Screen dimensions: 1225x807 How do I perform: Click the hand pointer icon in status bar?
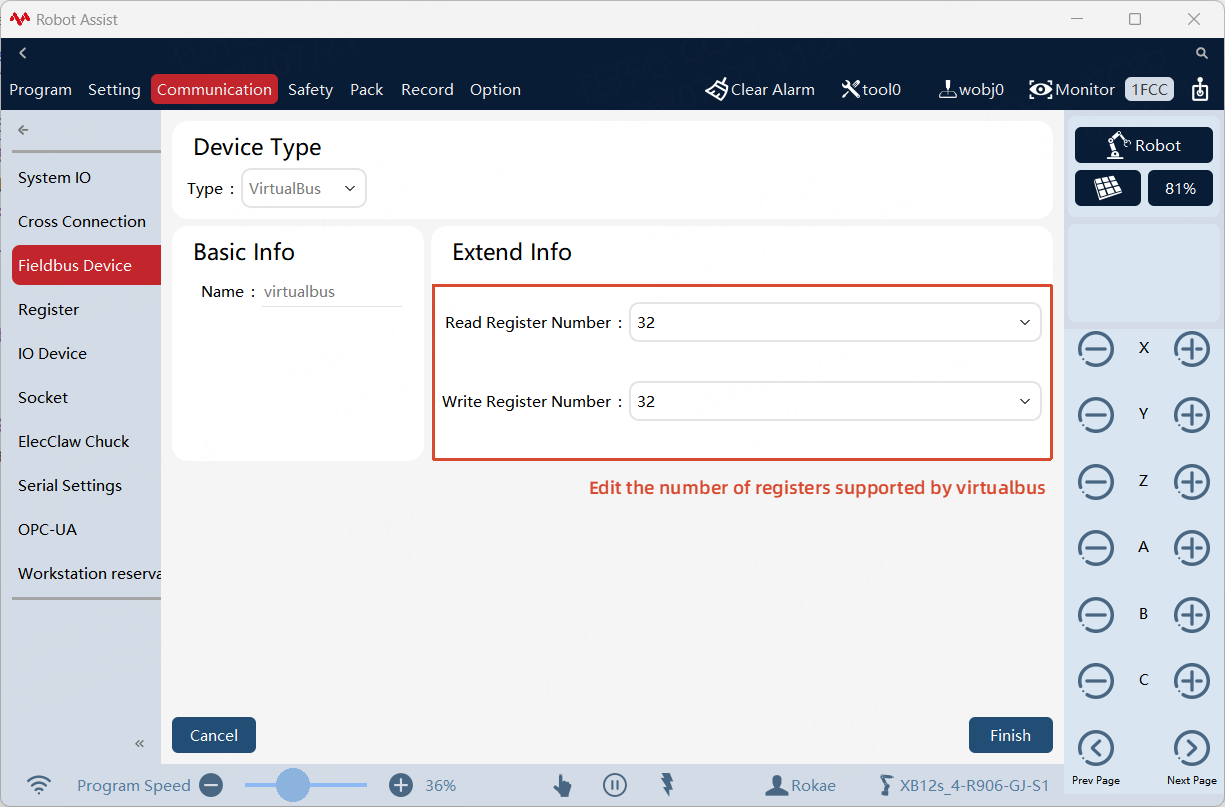click(x=562, y=785)
